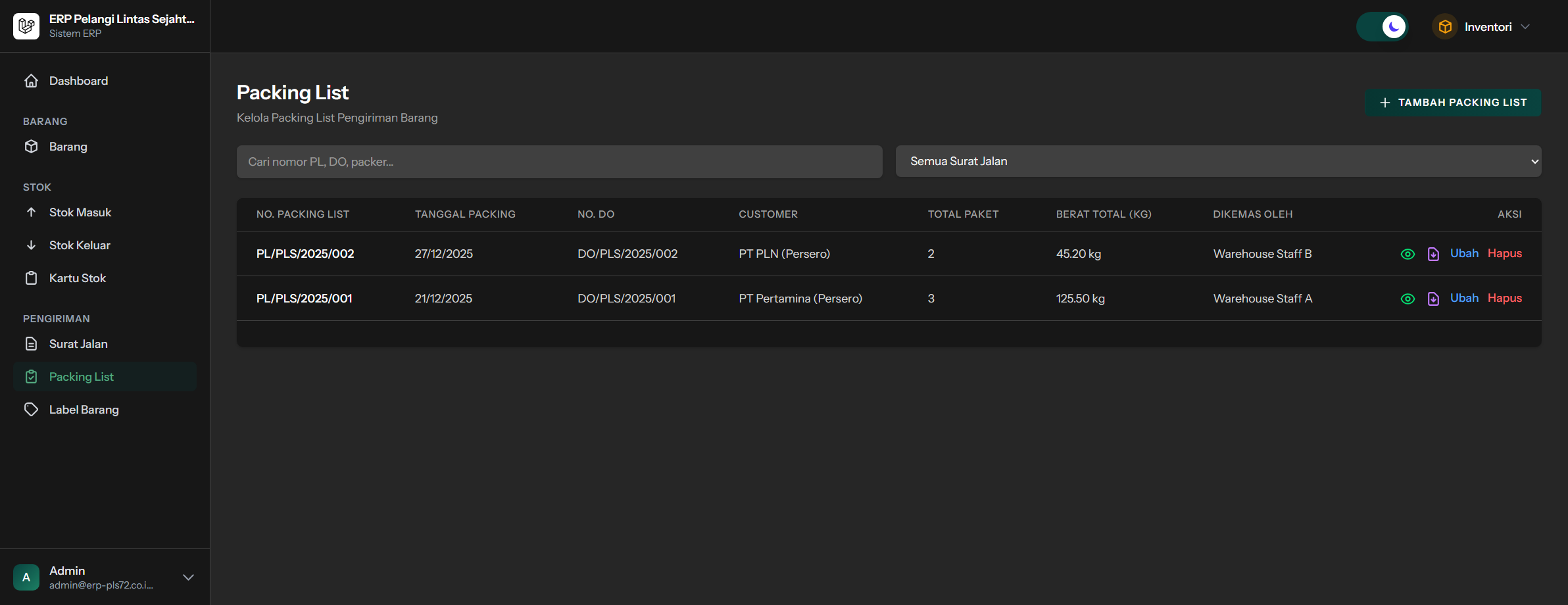Screen dimensions: 1568x605
Task: Expand the Semua Surat Jalan filter dropdown
Action: [x=1218, y=161]
